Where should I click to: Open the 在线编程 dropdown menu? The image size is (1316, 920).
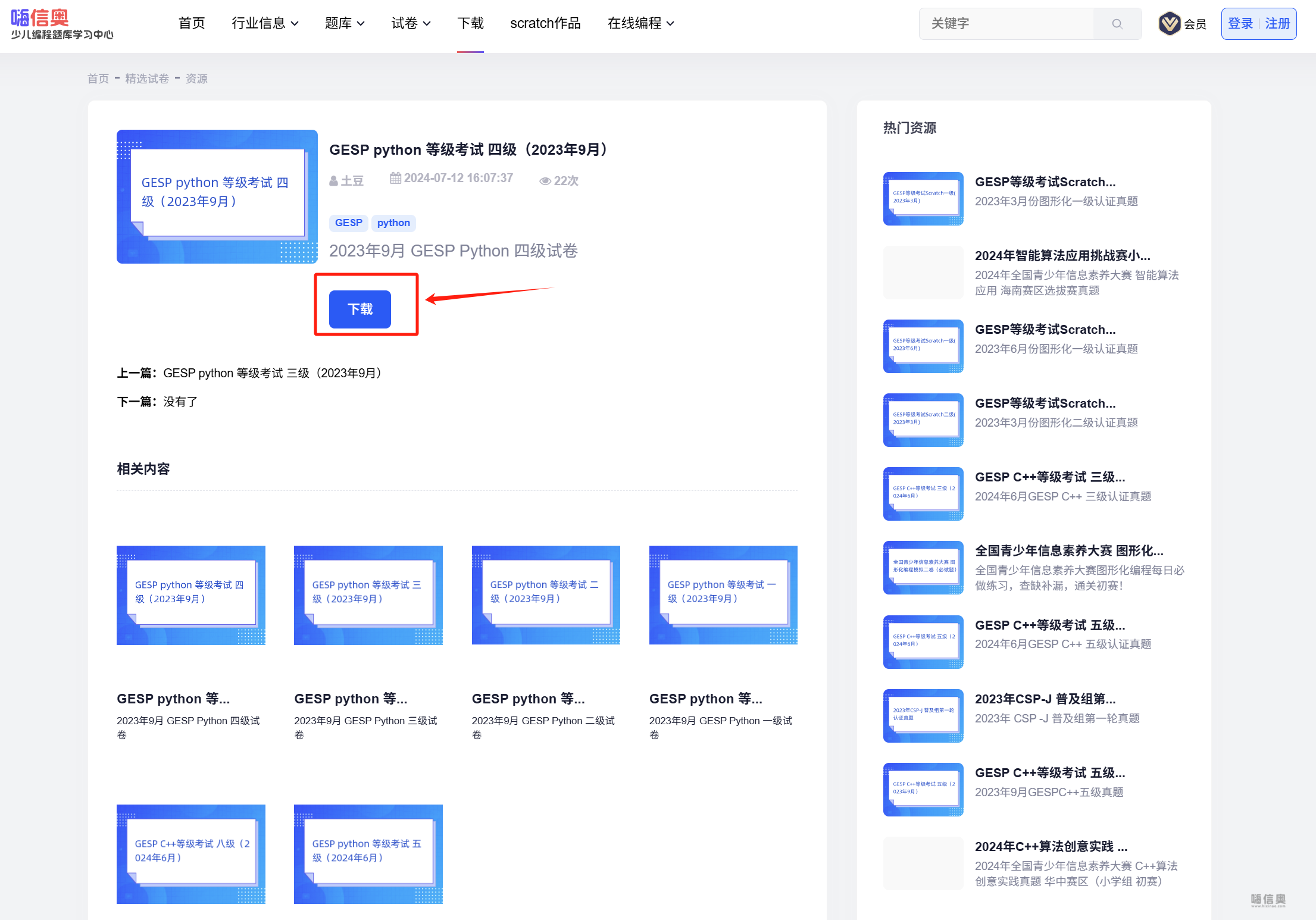pyautogui.click(x=640, y=24)
